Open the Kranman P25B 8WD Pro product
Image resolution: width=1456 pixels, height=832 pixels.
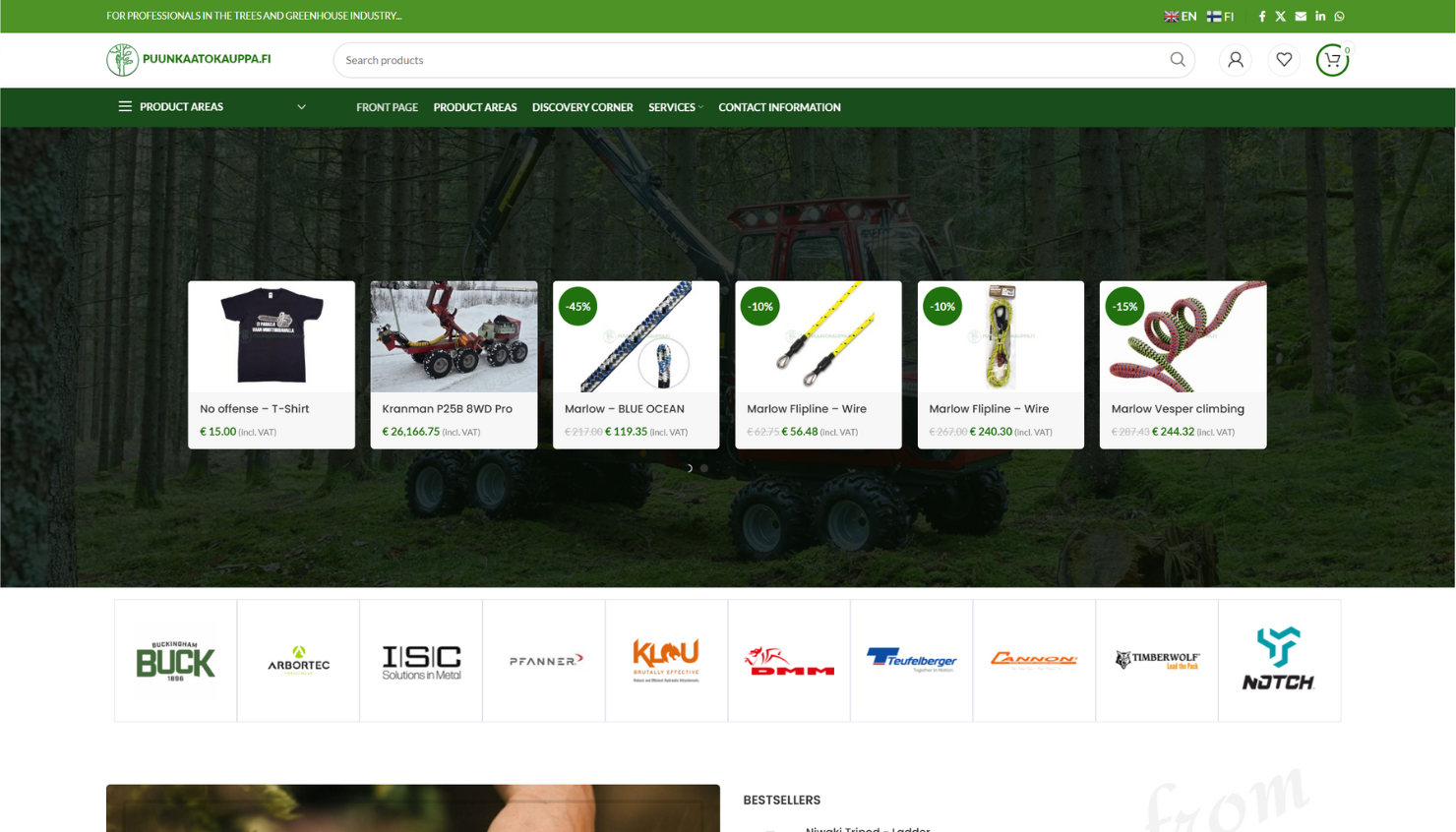click(x=448, y=409)
